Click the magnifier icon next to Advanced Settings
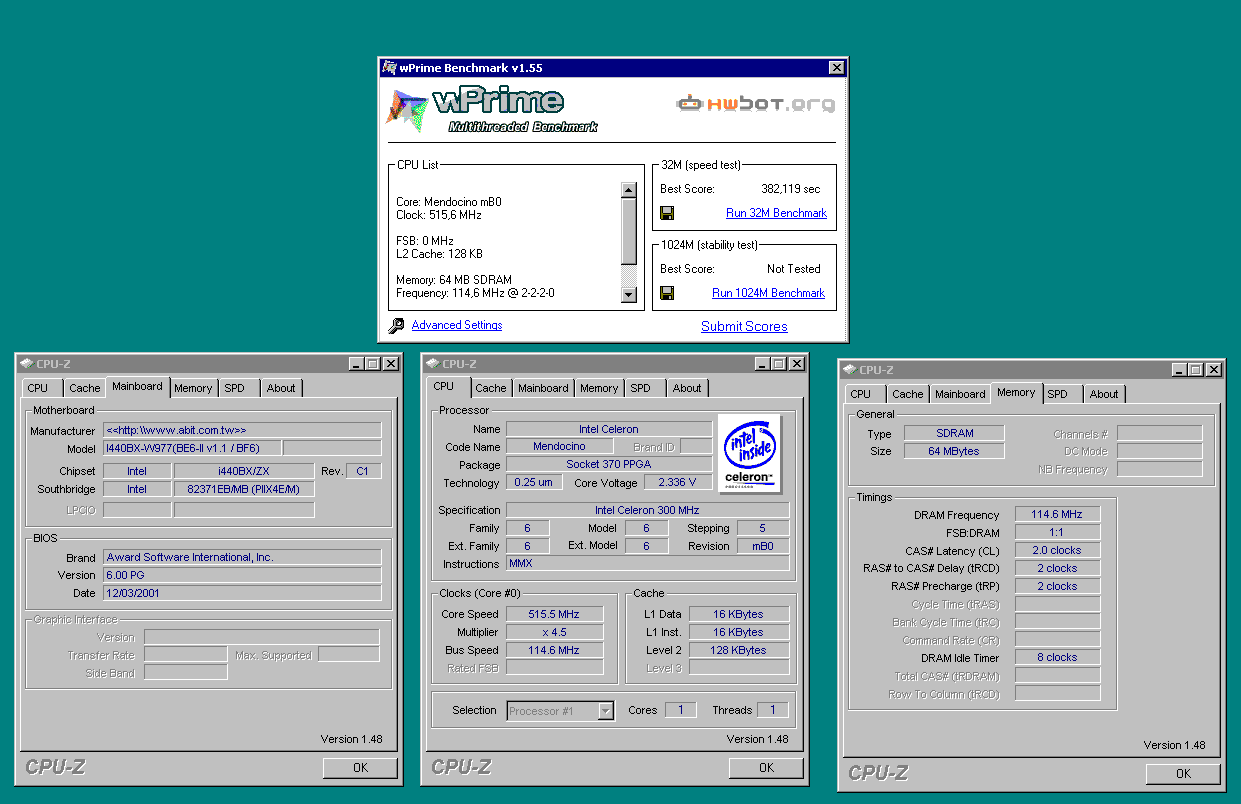 pyautogui.click(x=396, y=325)
